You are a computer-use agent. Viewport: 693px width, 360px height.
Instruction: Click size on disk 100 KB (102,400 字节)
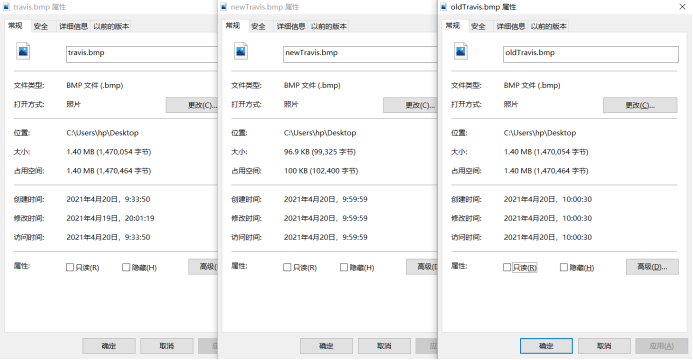tap(321, 171)
